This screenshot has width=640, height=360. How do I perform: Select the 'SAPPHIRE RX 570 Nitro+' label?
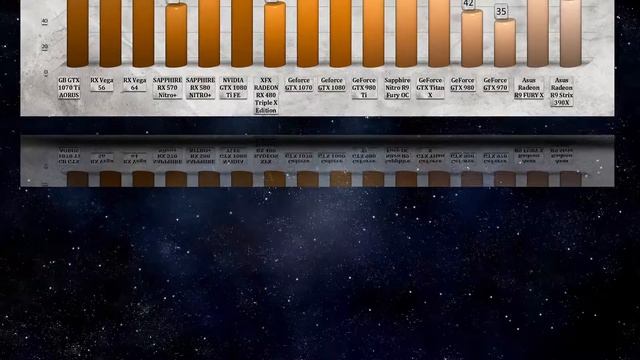click(167, 87)
